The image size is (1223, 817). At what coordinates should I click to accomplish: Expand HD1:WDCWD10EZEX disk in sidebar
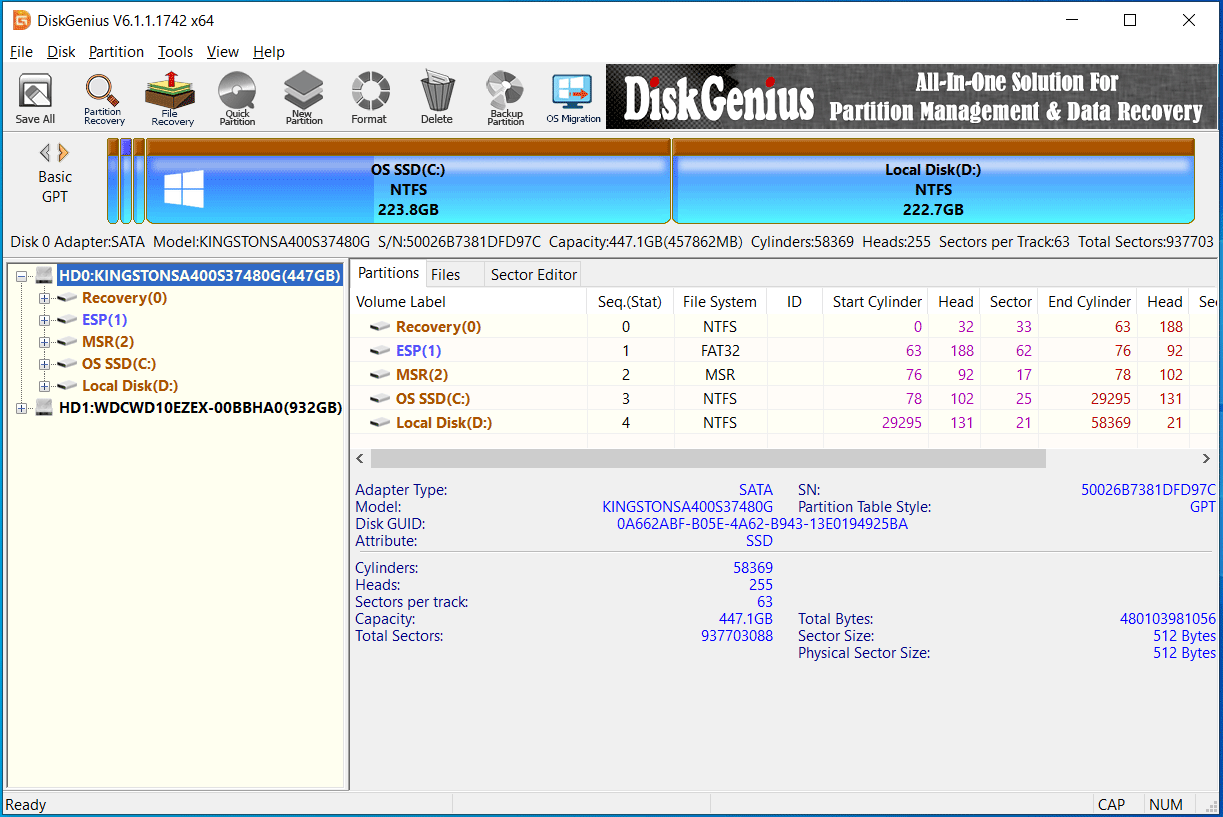click(x=20, y=407)
